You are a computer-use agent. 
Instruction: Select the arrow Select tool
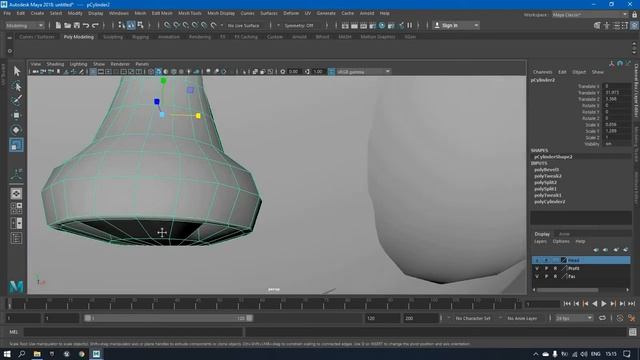pyautogui.click(x=16, y=71)
